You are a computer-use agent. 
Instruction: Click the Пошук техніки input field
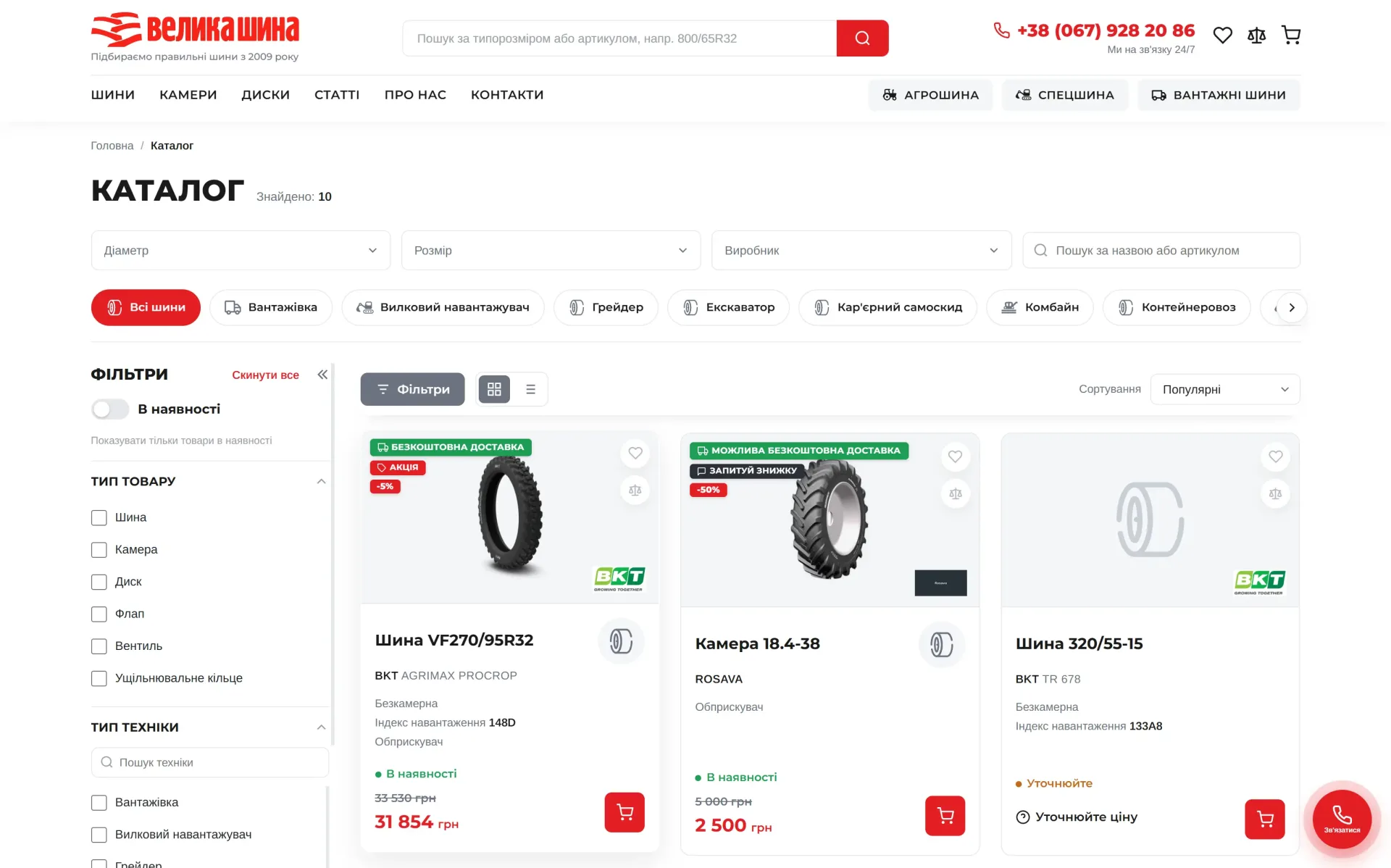coord(210,762)
